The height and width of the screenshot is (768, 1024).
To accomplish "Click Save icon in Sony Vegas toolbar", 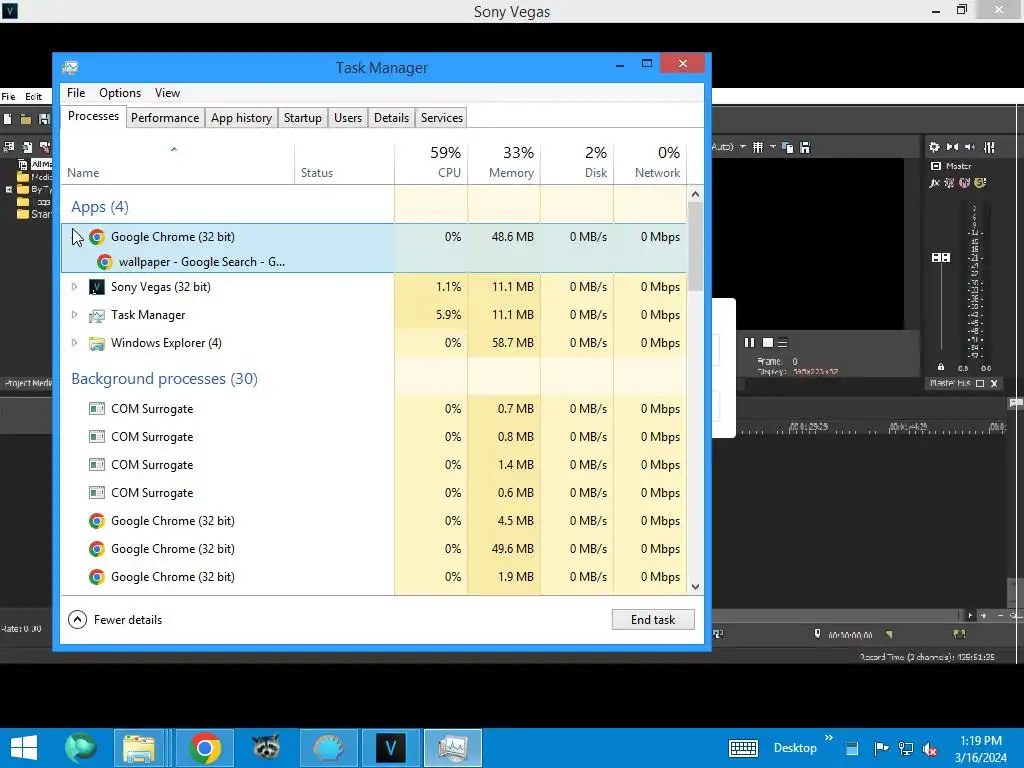I will click(x=44, y=119).
